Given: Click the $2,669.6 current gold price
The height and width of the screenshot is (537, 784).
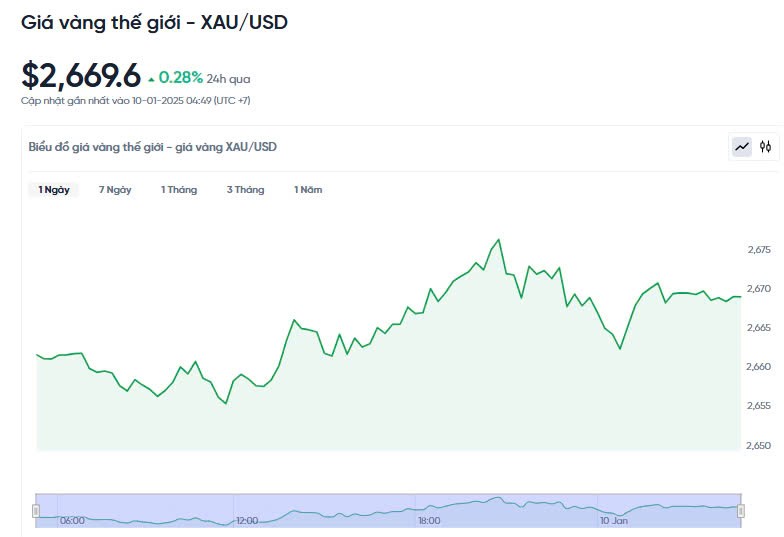Looking at the screenshot, I should (x=81, y=76).
